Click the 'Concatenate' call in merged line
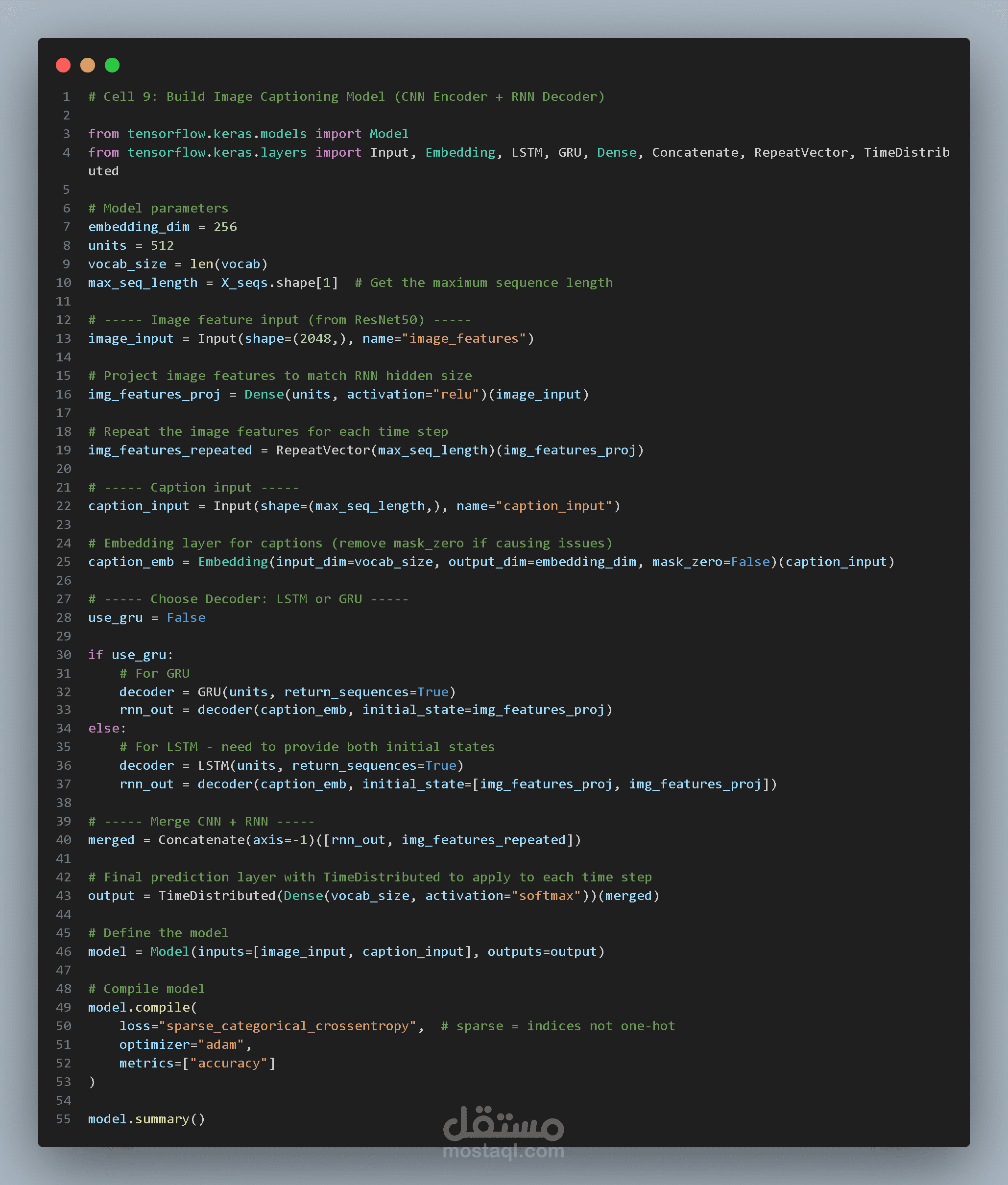Image resolution: width=1008 pixels, height=1185 pixels. point(201,840)
